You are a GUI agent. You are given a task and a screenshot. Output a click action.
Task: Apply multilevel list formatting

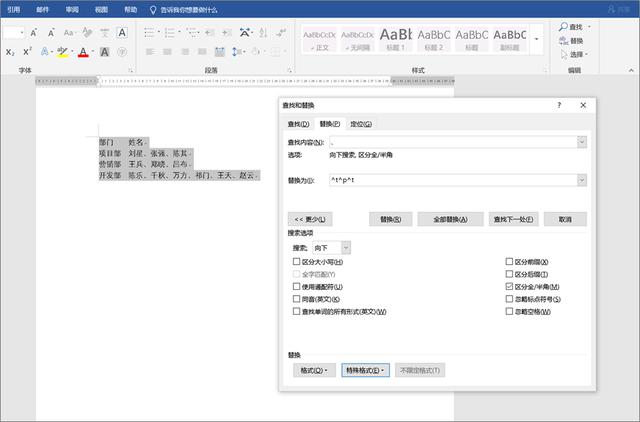click(x=191, y=33)
